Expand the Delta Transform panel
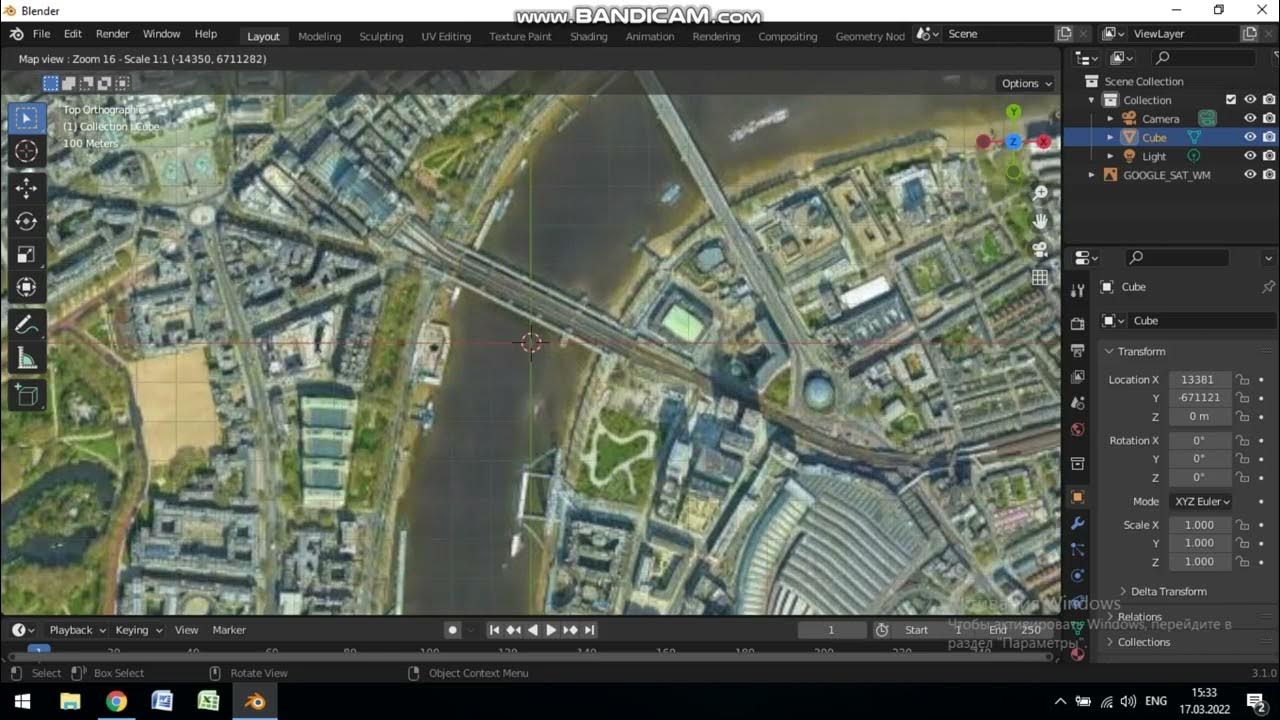Image resolution: width=1280 pixels, height=720 pixels. click(1168, 592)
